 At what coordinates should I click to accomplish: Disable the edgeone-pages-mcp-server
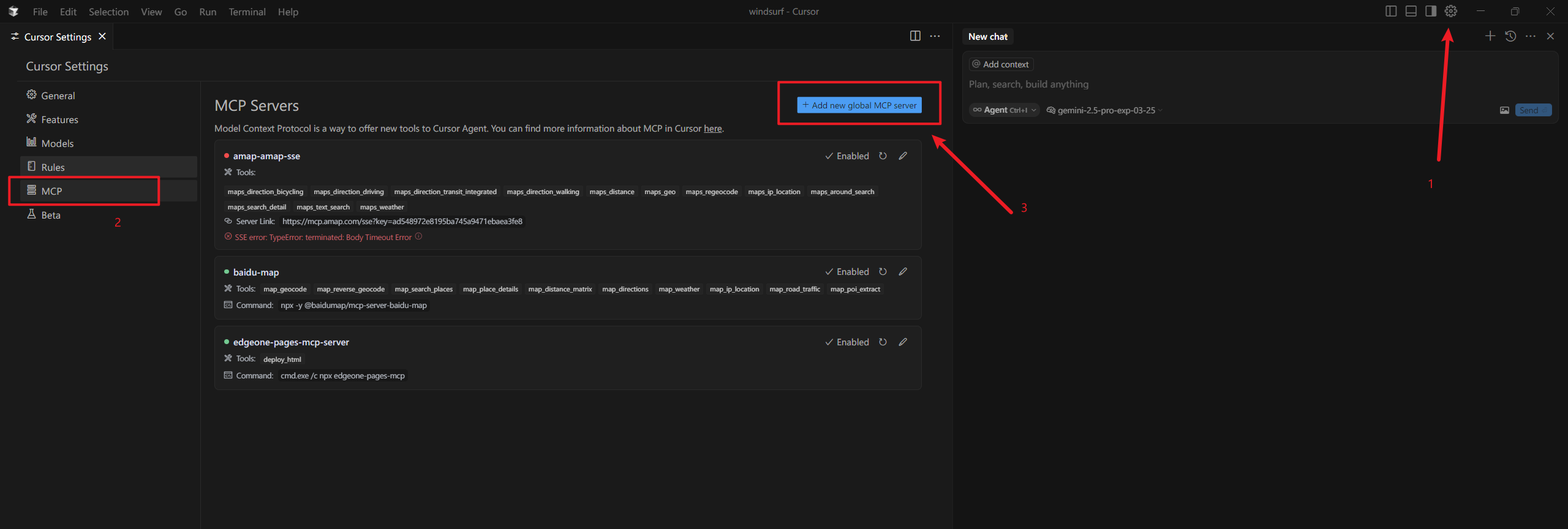tap(847, 342)
